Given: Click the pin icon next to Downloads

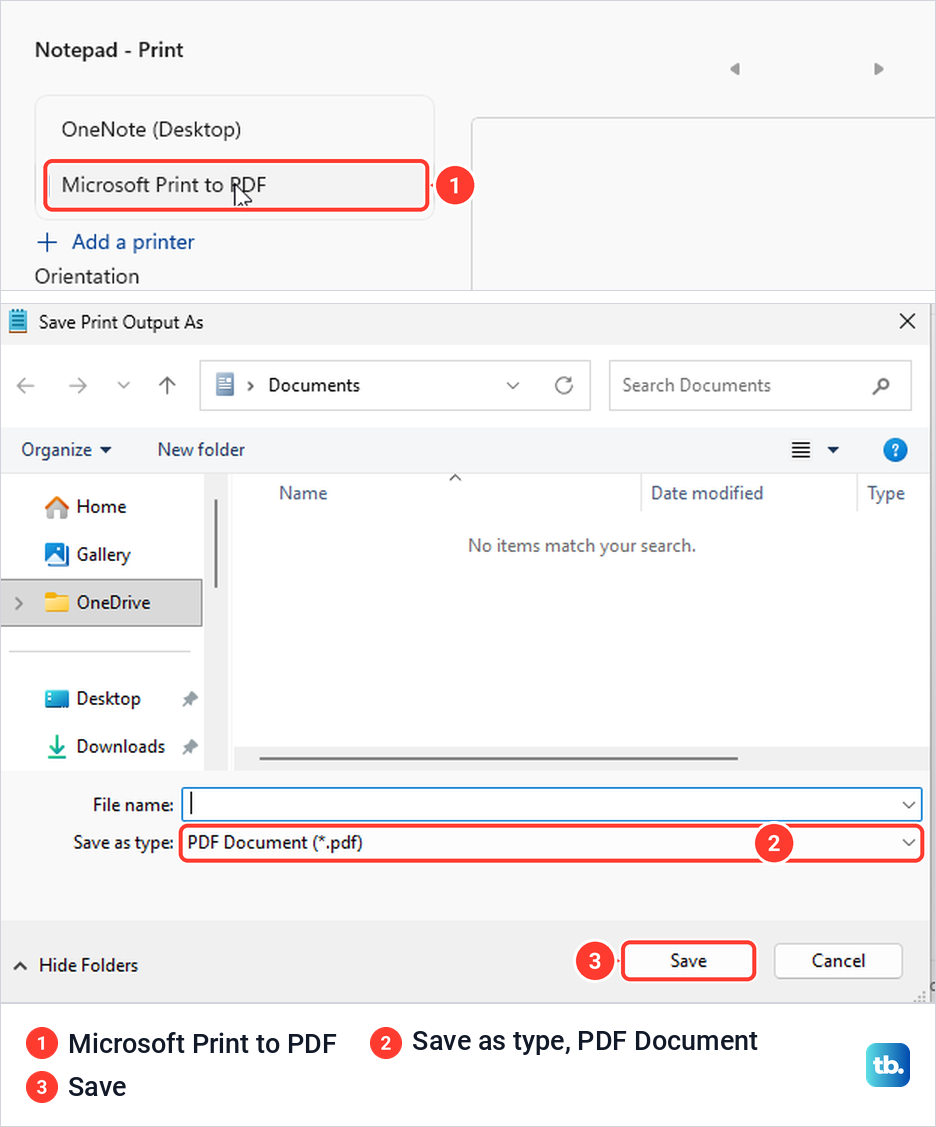Looking at the screenshot, I should (190, 747).
